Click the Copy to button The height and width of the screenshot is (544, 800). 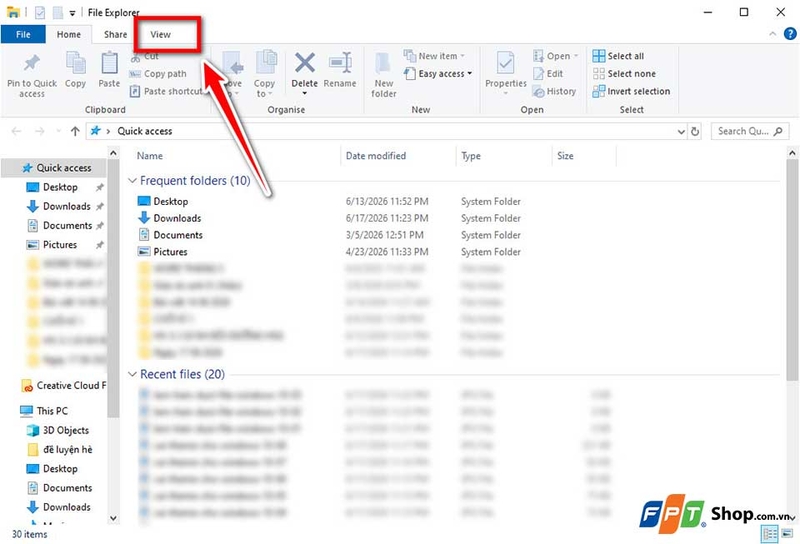(x=264, y=73)
